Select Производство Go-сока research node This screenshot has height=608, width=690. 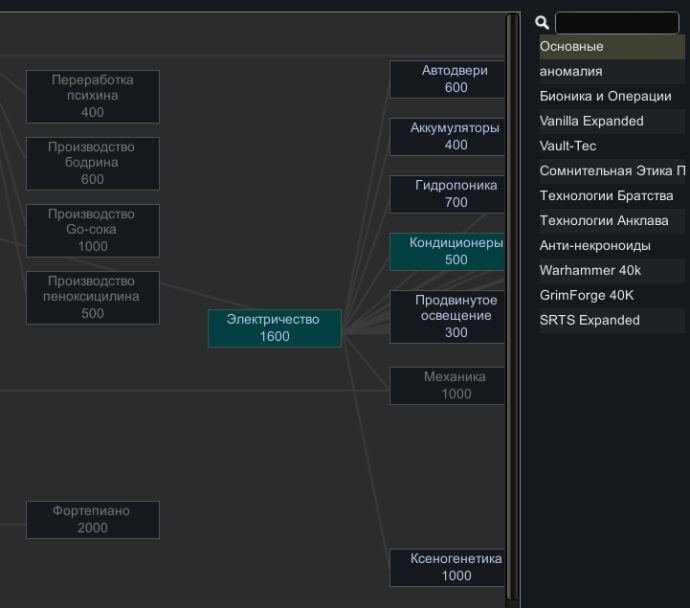click(x=92, y=230)
